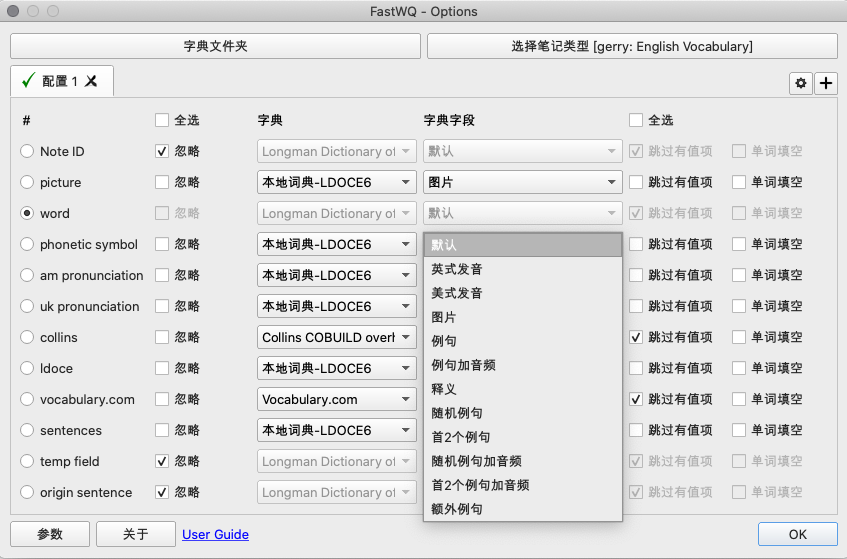Select the am pronunciation radio button
Screen dimensions: 847x559
[27, 275]
